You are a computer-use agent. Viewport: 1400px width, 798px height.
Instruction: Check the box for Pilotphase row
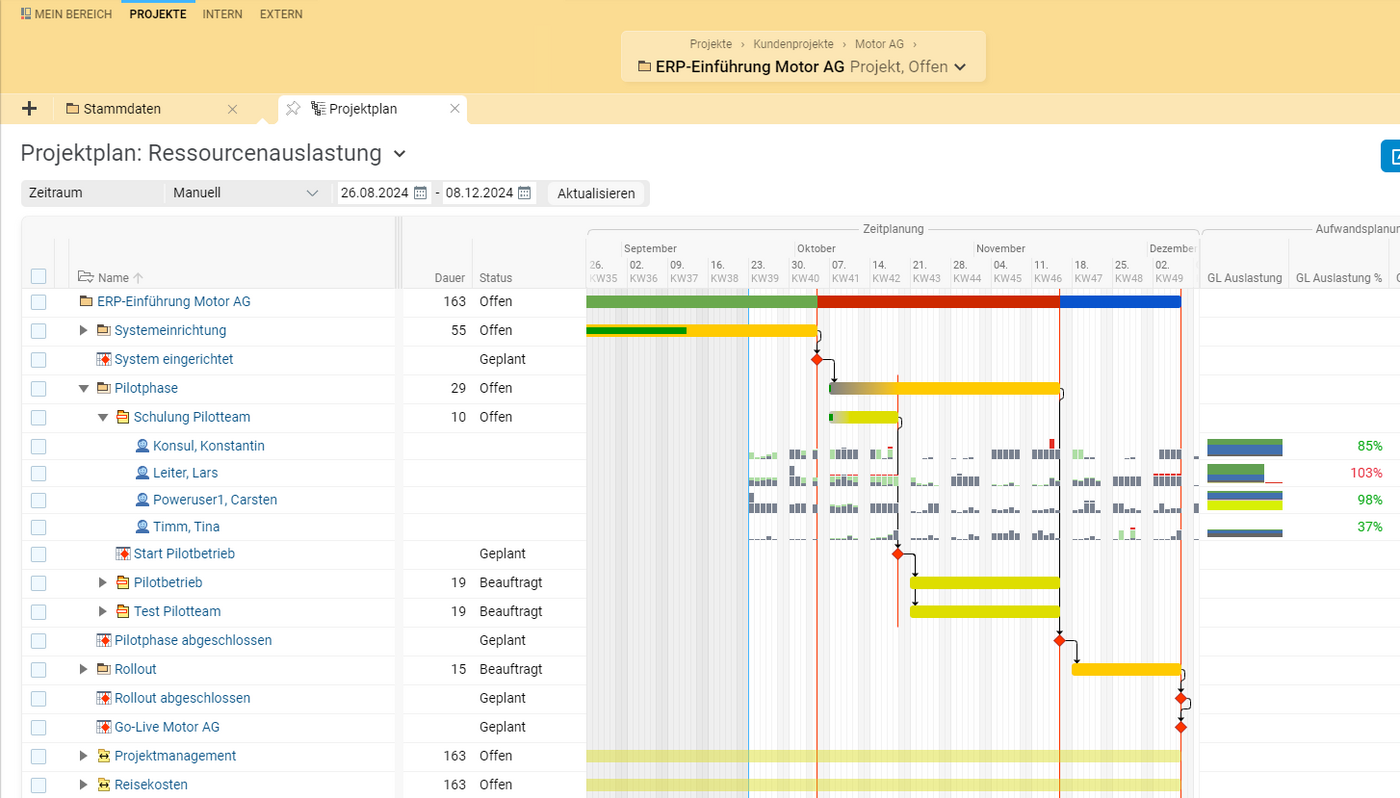click(38, 389)
